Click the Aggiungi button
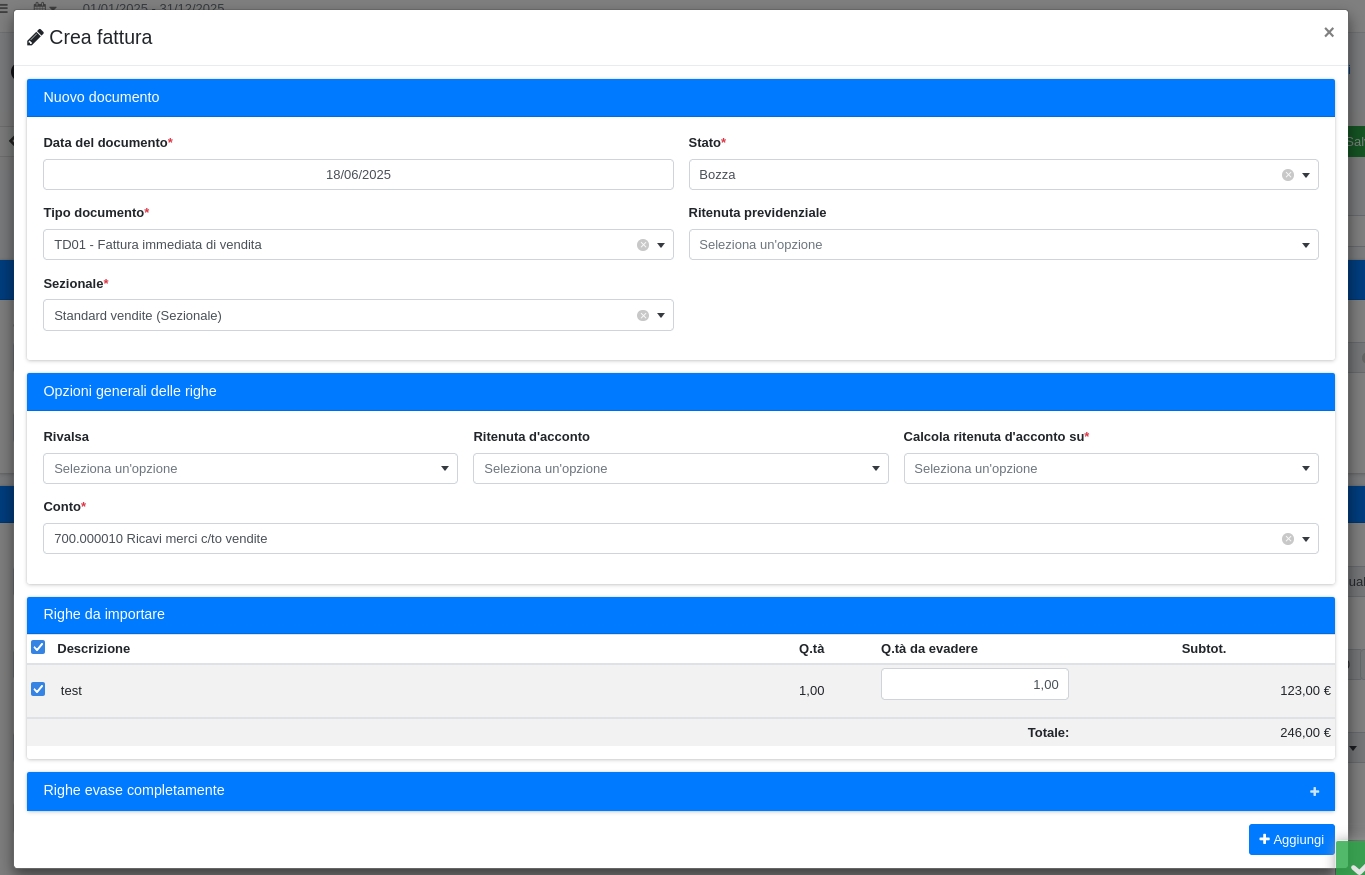This screenshot has width=1365, height=875. [1291, 840]
